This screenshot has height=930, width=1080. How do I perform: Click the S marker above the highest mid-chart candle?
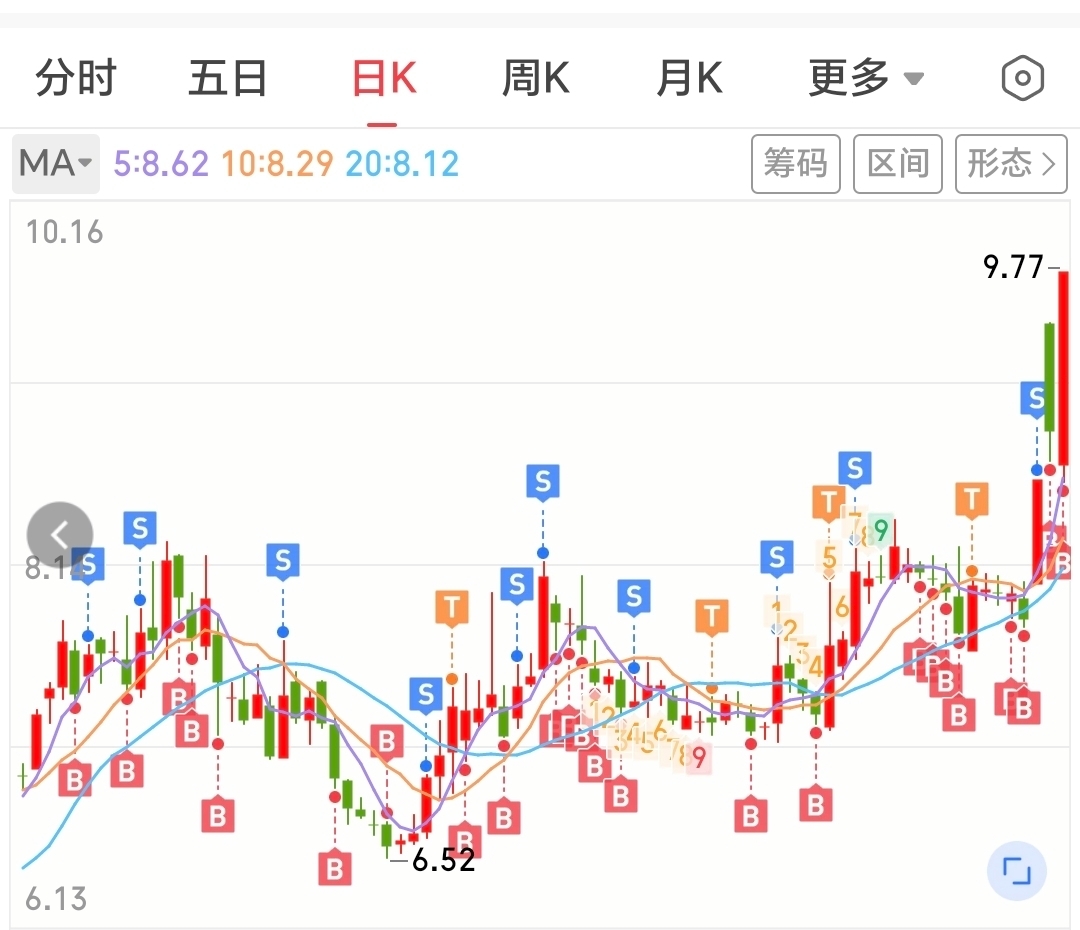point(543,481)
